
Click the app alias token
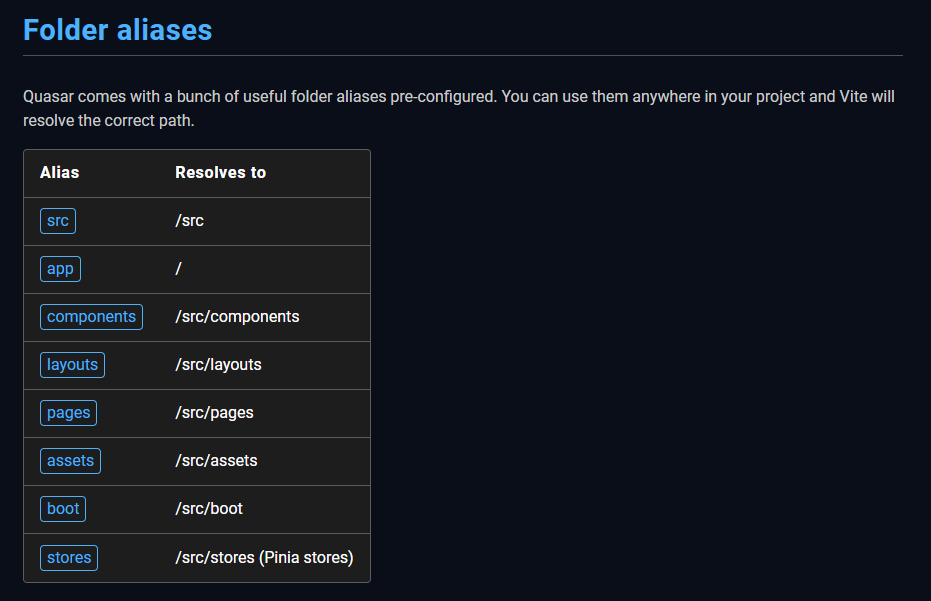point(60,269)
